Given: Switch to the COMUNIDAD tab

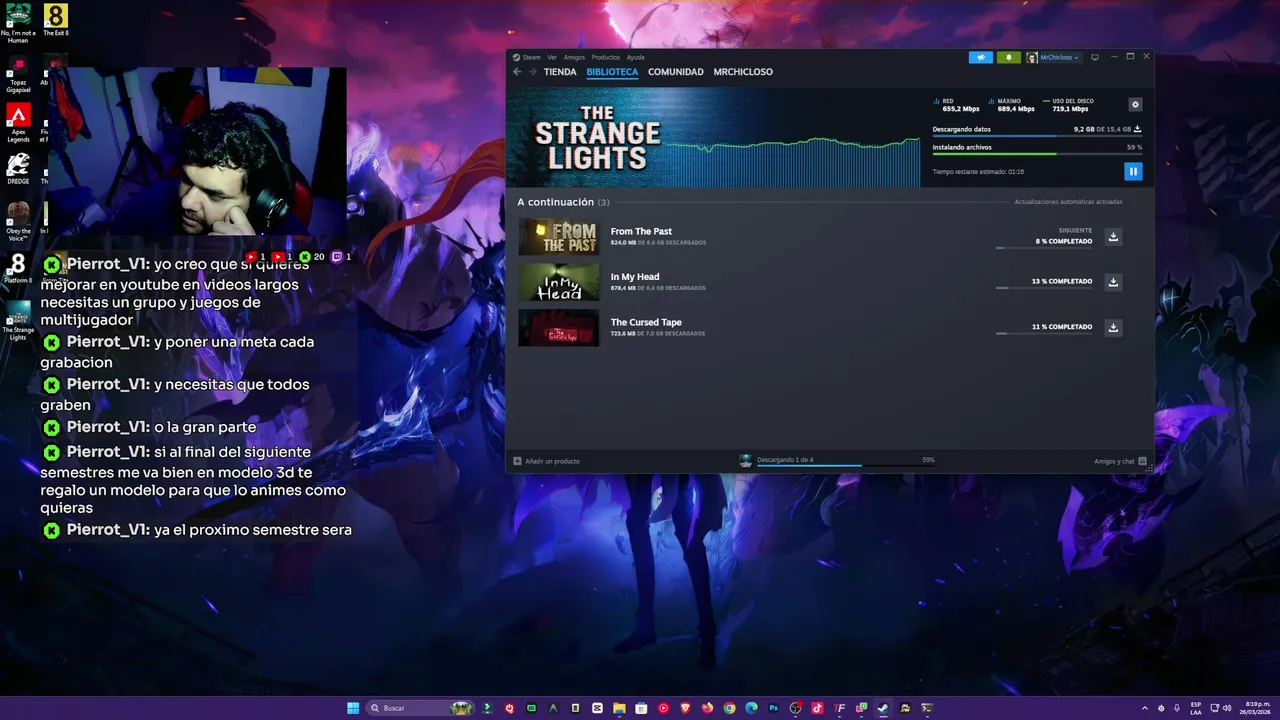Looking at the screenshot, I should coord(676,72).
